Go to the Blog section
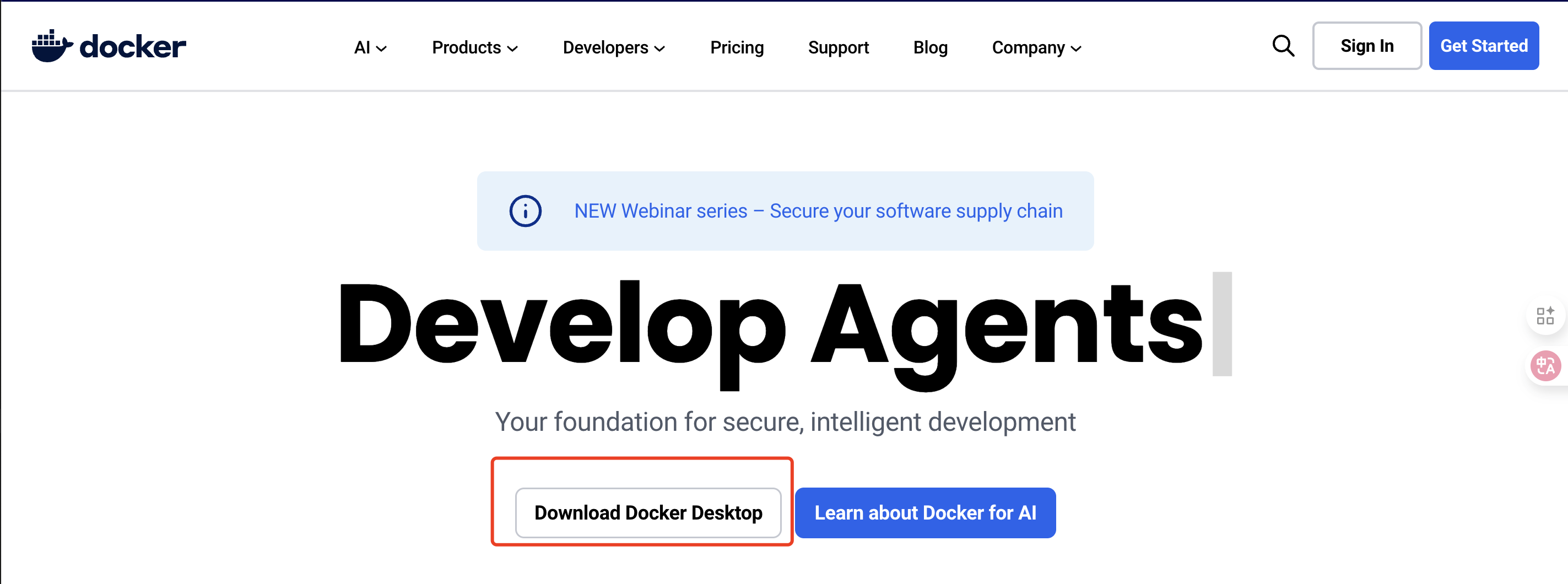 [930, 47]
